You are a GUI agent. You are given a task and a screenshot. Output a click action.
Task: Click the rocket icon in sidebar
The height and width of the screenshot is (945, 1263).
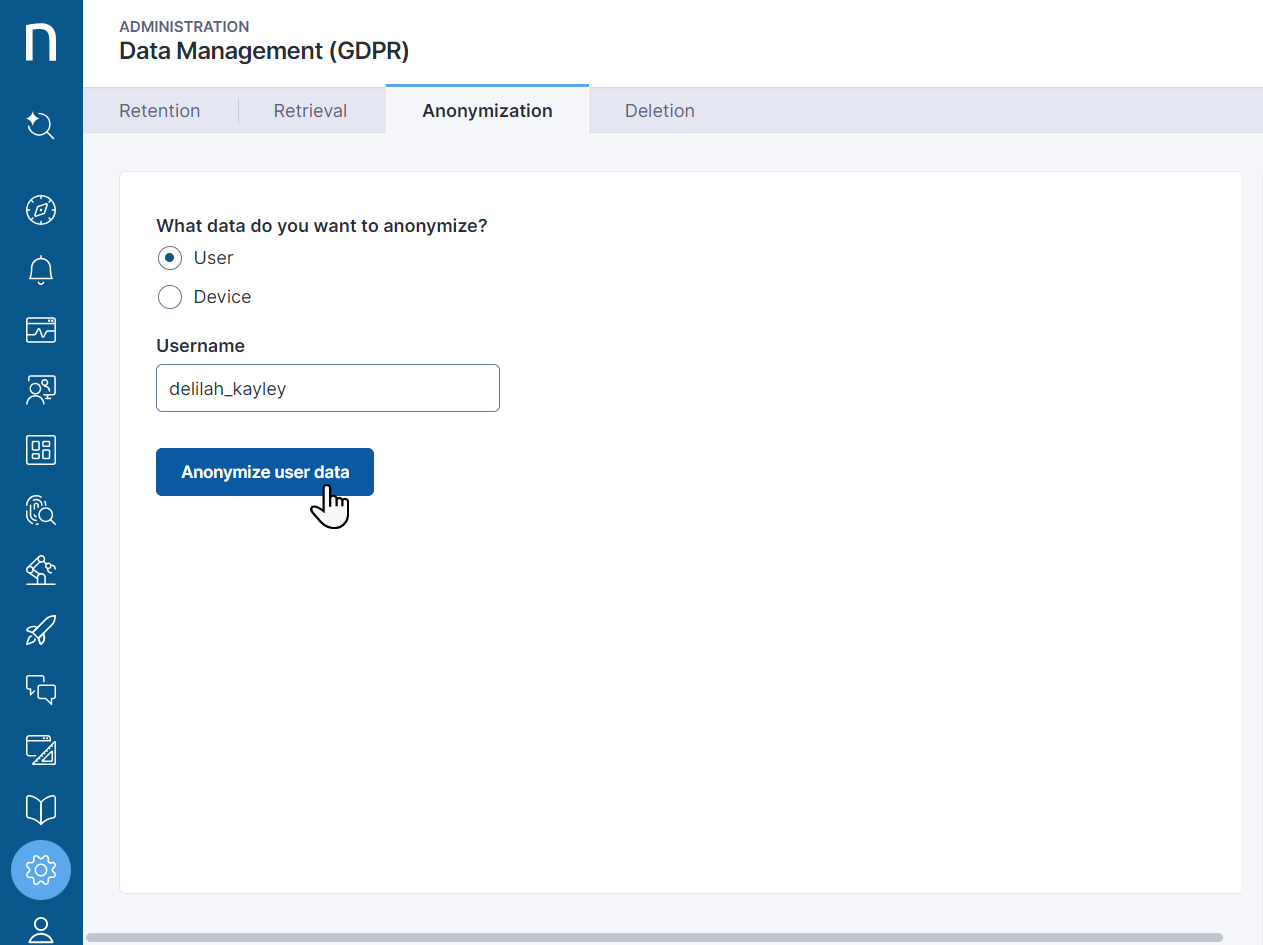click(41, 630)
